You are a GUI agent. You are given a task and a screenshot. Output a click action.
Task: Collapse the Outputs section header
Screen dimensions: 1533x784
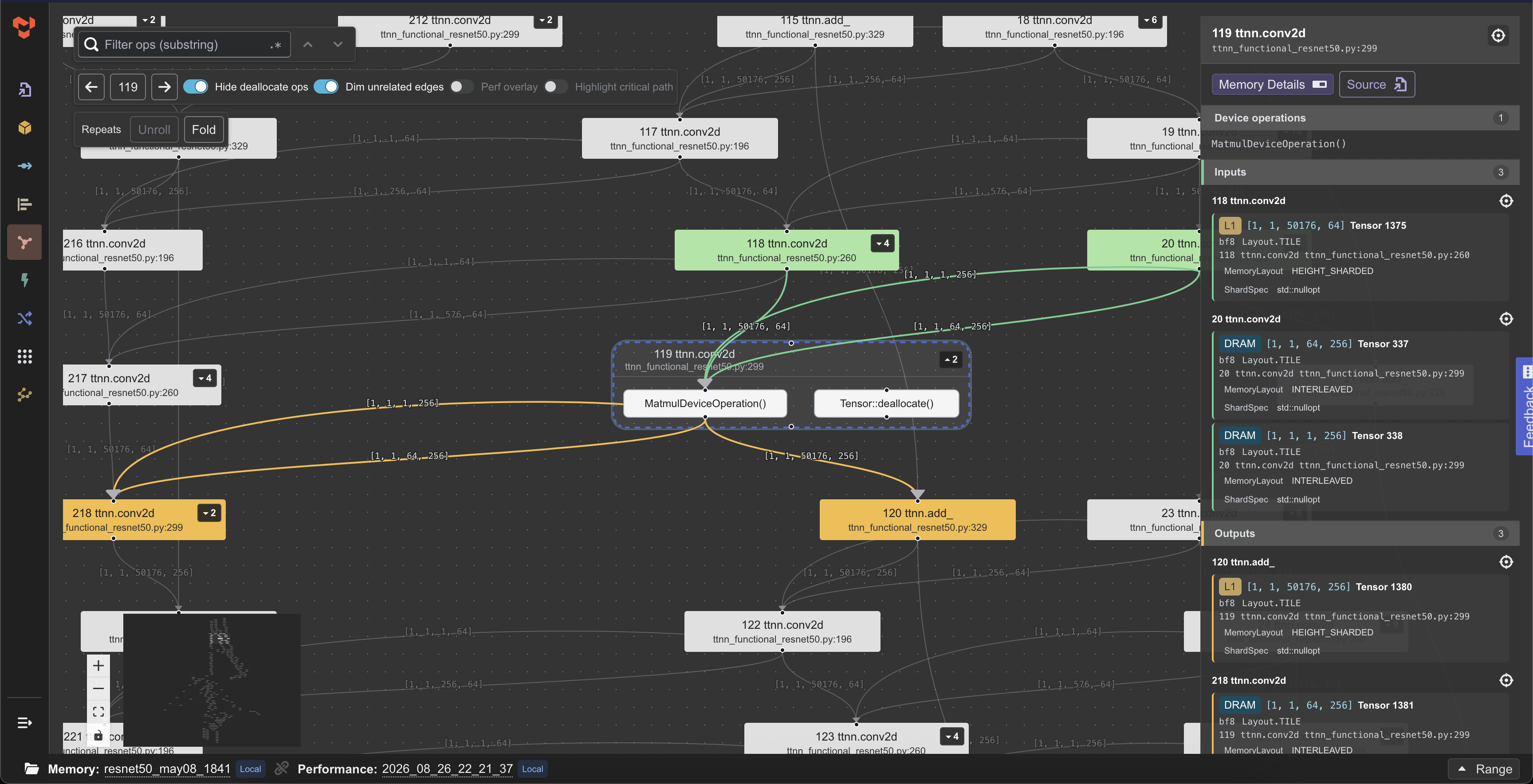coord(1360,533)
